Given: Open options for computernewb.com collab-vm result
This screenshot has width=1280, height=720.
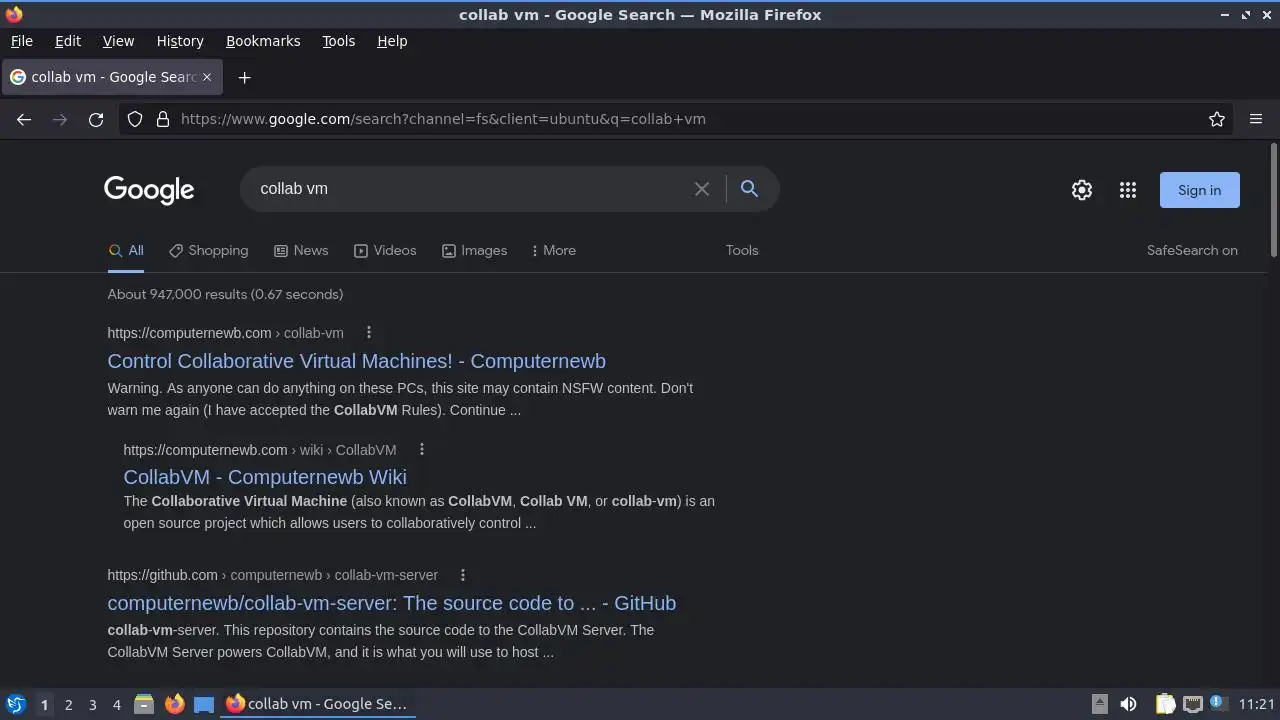Looking at the screenshot, I should [x=369, y=333].
